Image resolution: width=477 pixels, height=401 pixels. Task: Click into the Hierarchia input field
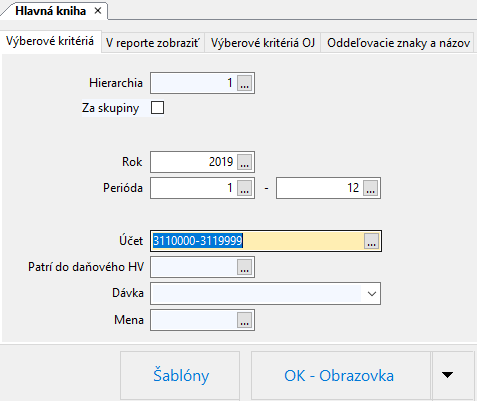pyautogui.click(x=194, y=83)
